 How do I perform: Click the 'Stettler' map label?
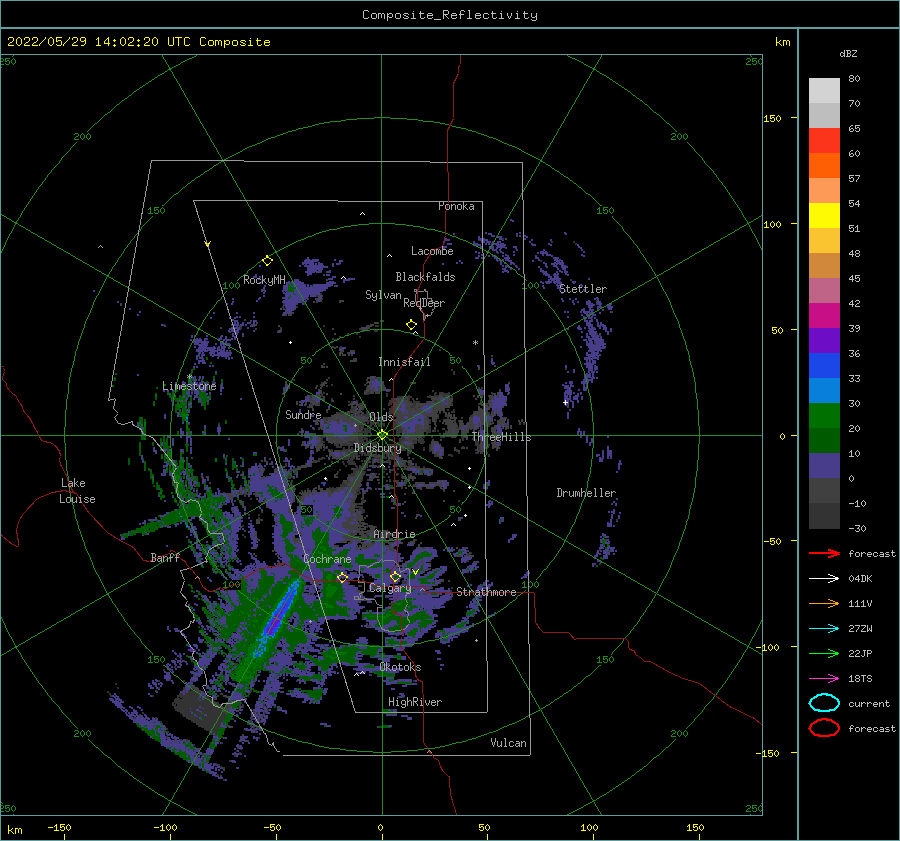pyautogui.click(x=583, y=289)
